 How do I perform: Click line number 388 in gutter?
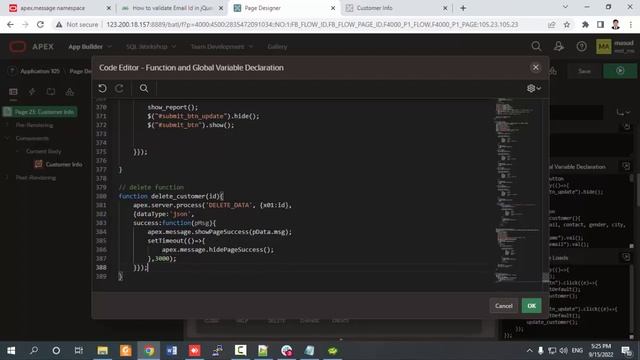tap(101, 267)
